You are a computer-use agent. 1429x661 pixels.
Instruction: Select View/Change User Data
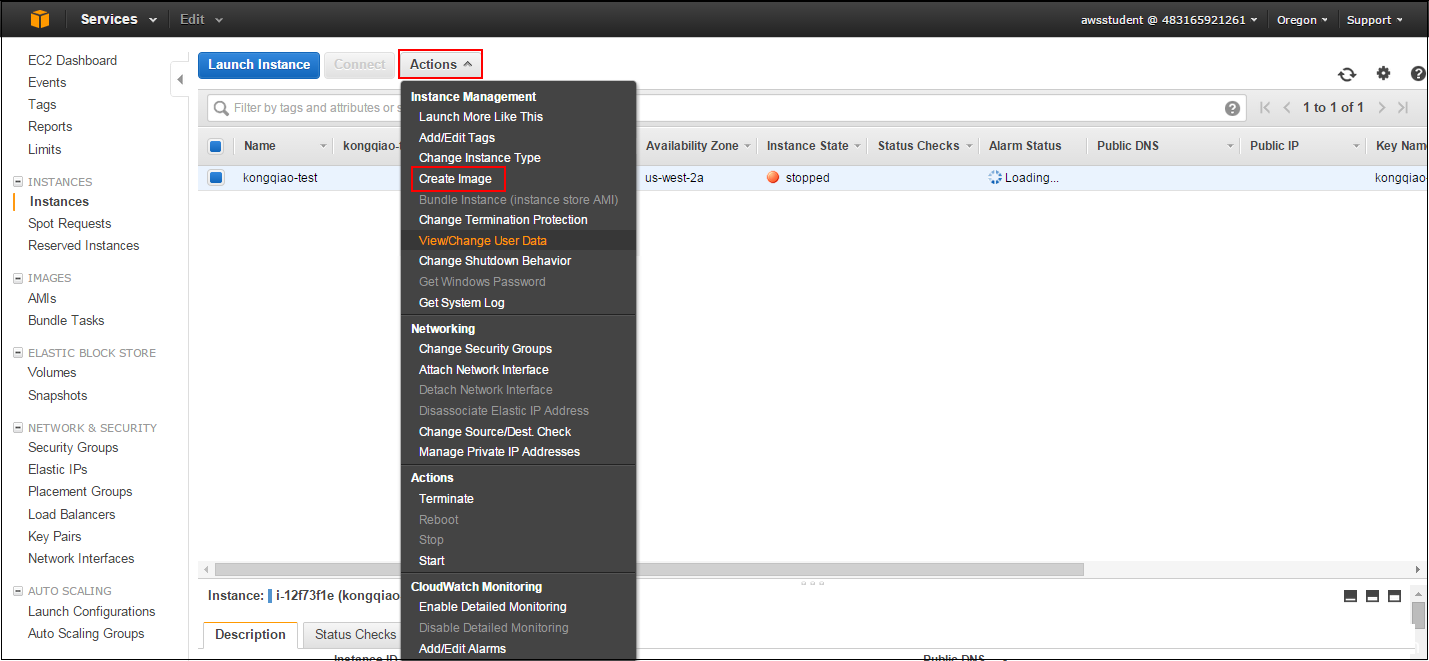click(483, 241)
